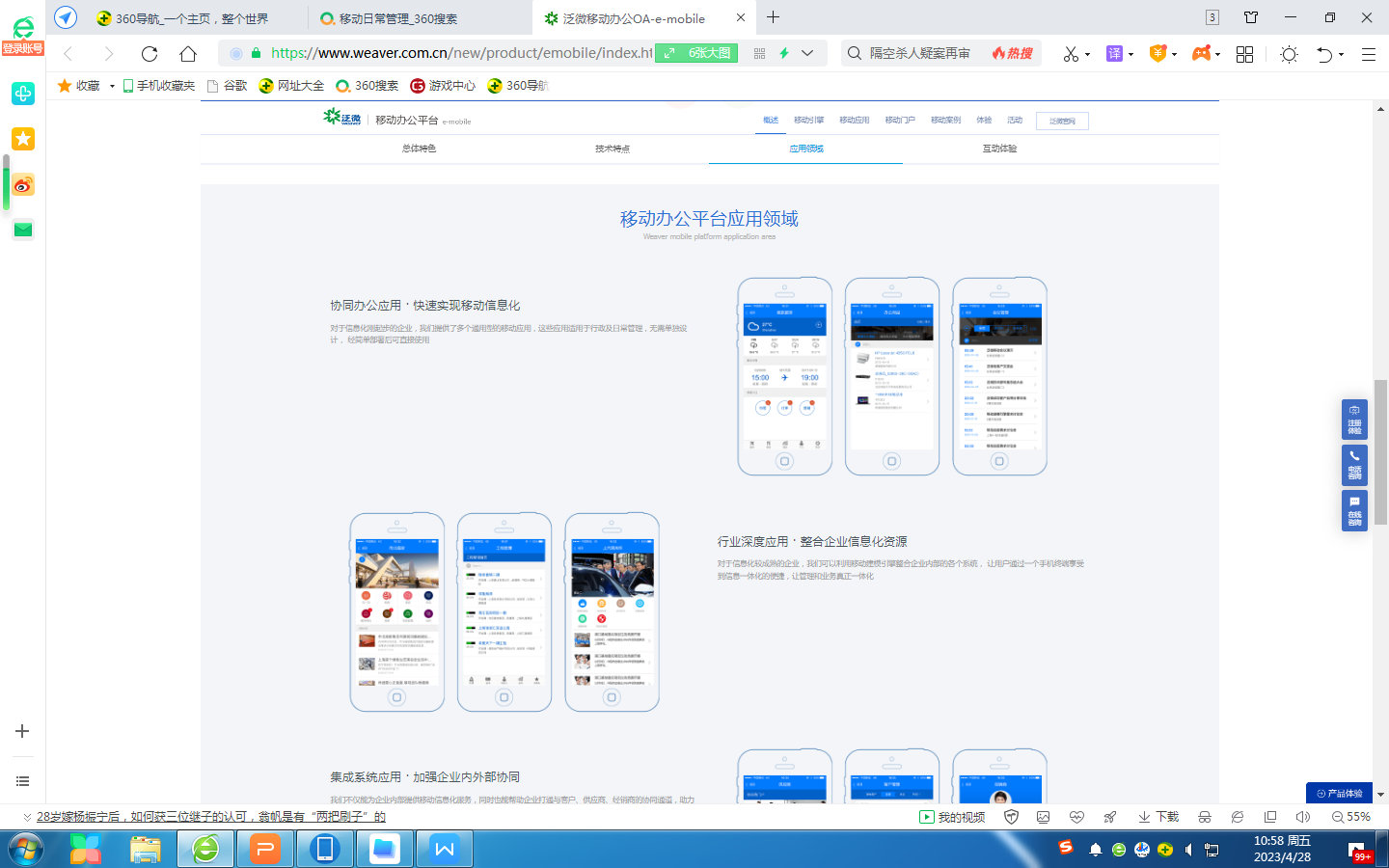Expand the 收藏 favorites dropdown arrow
Image resolution: width=1389 pixels, height=868 pixels.
[112, 86]
